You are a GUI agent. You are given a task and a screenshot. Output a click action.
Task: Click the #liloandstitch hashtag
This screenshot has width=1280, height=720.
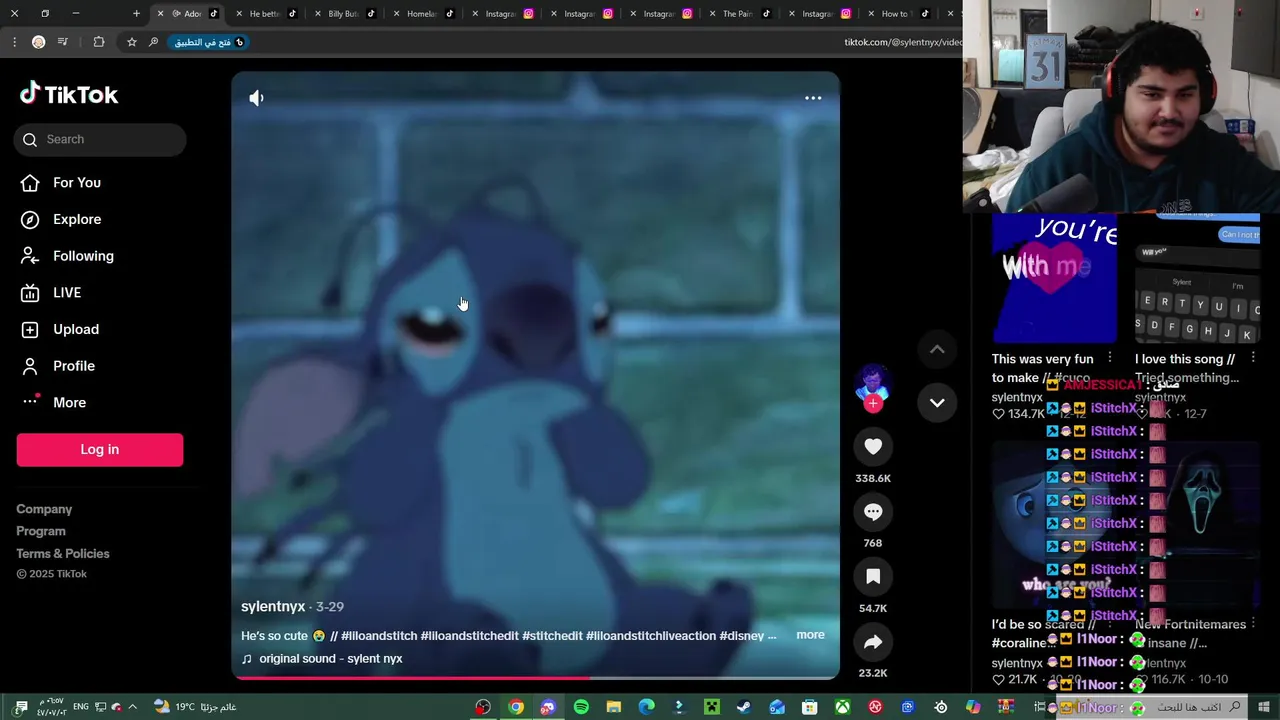coord(379,636)
